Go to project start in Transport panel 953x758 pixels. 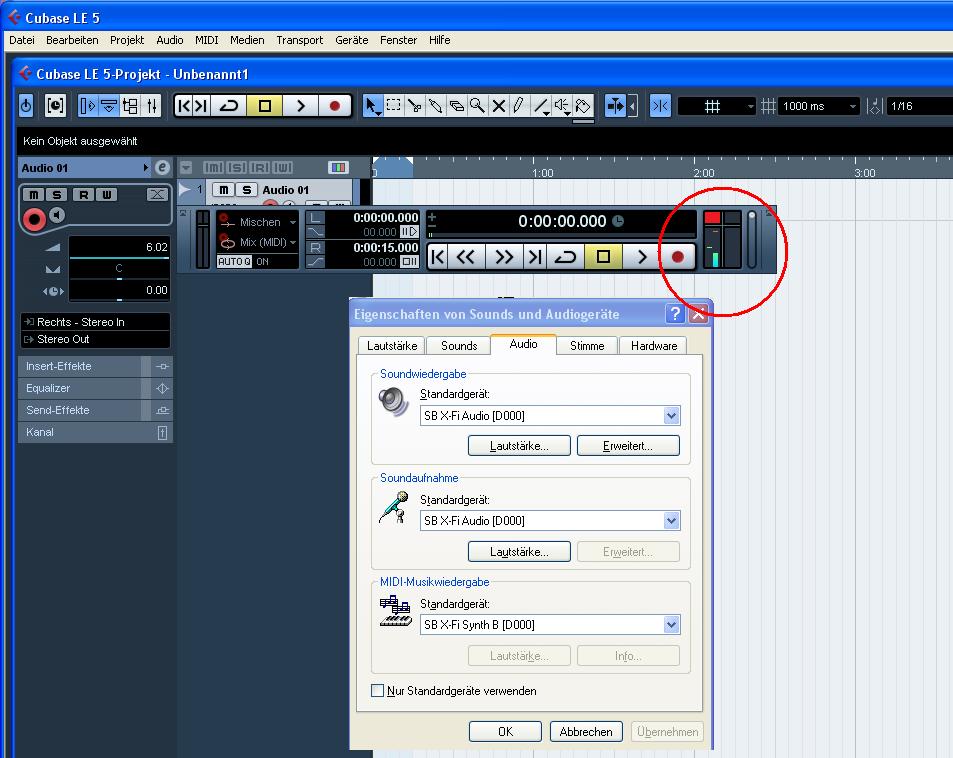point(438,257)
